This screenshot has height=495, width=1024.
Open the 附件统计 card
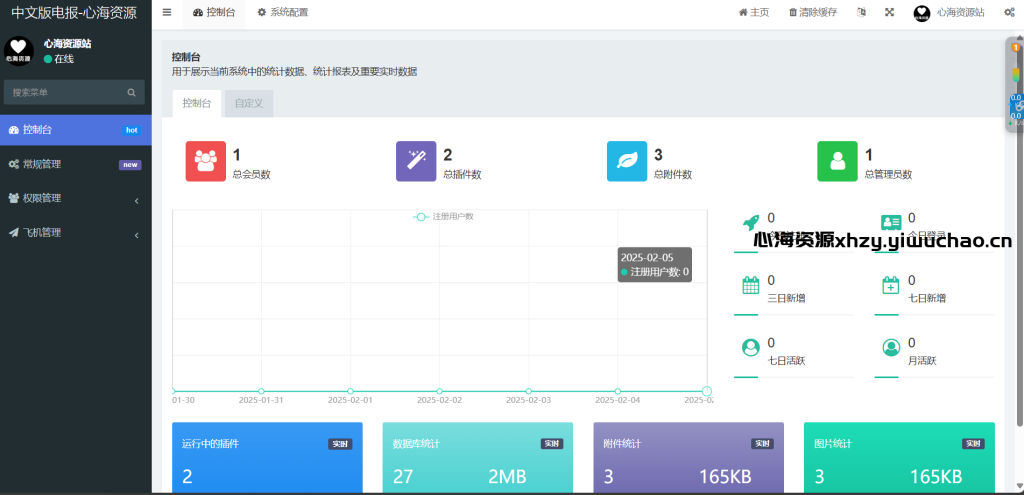[688, 458]
